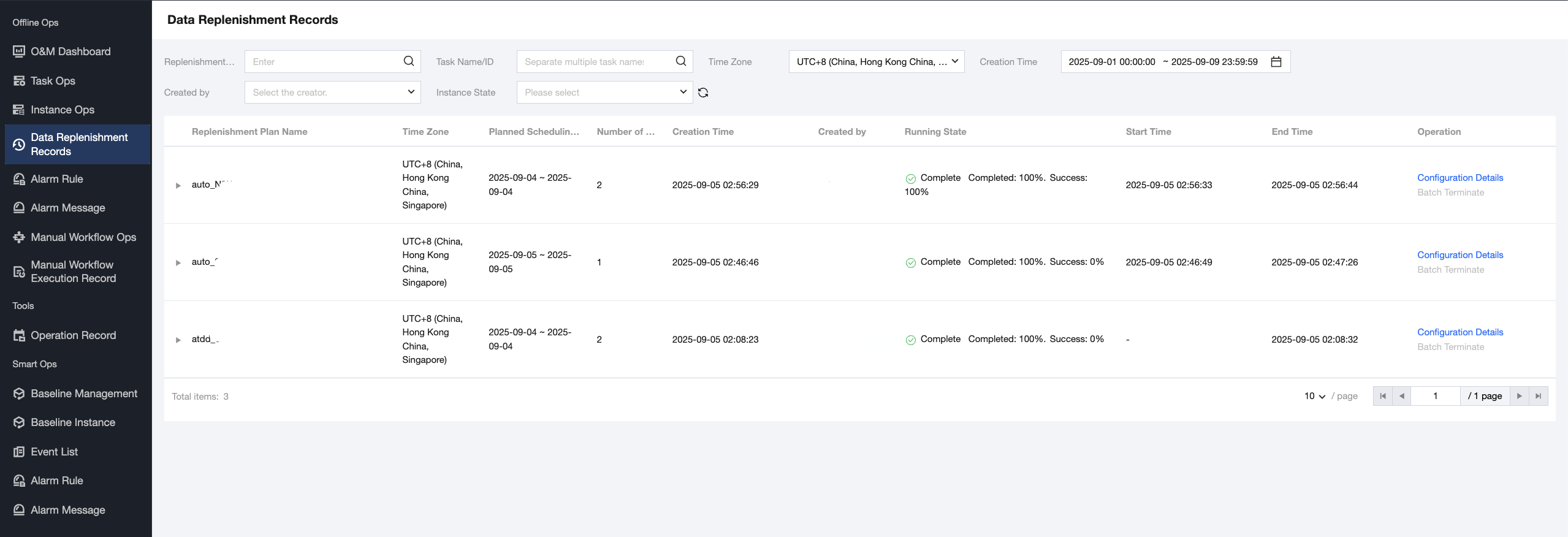This screenshot has height=537, width=1568.
Task: Jump to the first page icon
Action: (1383, 396)
